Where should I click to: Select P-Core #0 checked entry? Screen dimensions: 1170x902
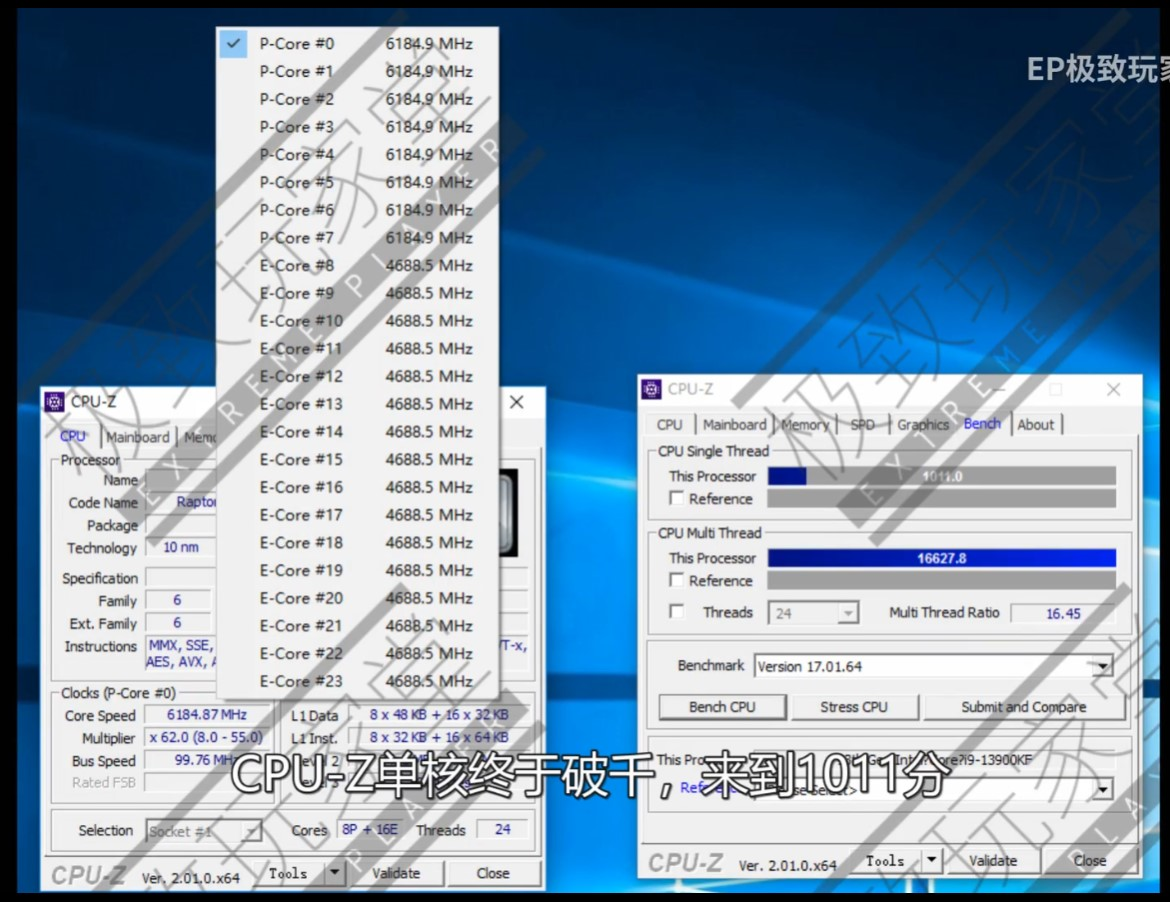pyautogui.click(x=357, y=44)
